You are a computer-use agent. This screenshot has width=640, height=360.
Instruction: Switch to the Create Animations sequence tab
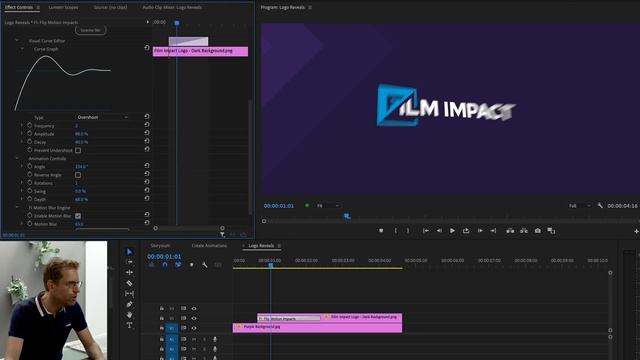(x=209, y=246)
